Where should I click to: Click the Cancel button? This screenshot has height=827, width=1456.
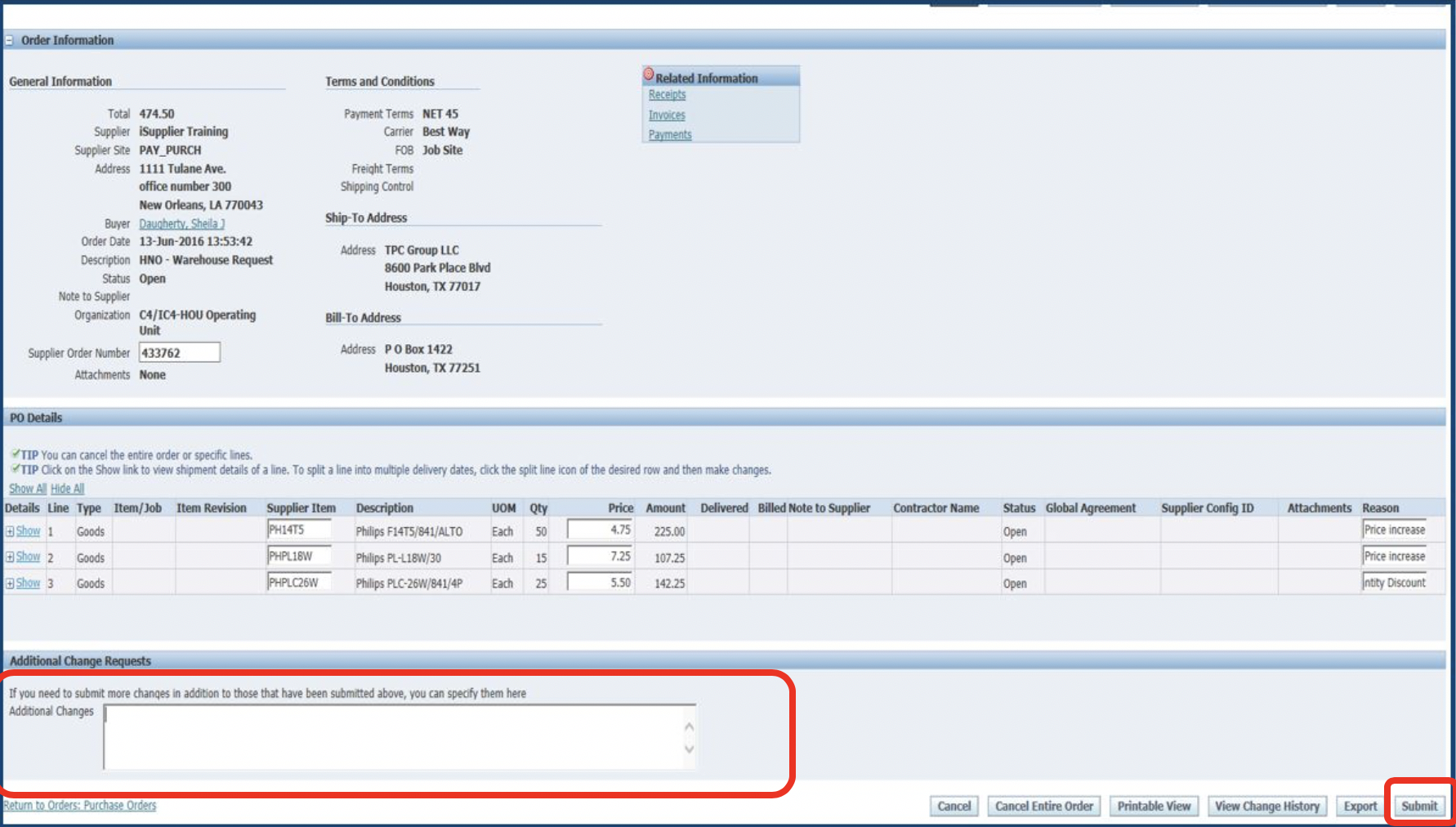(954, 807)
